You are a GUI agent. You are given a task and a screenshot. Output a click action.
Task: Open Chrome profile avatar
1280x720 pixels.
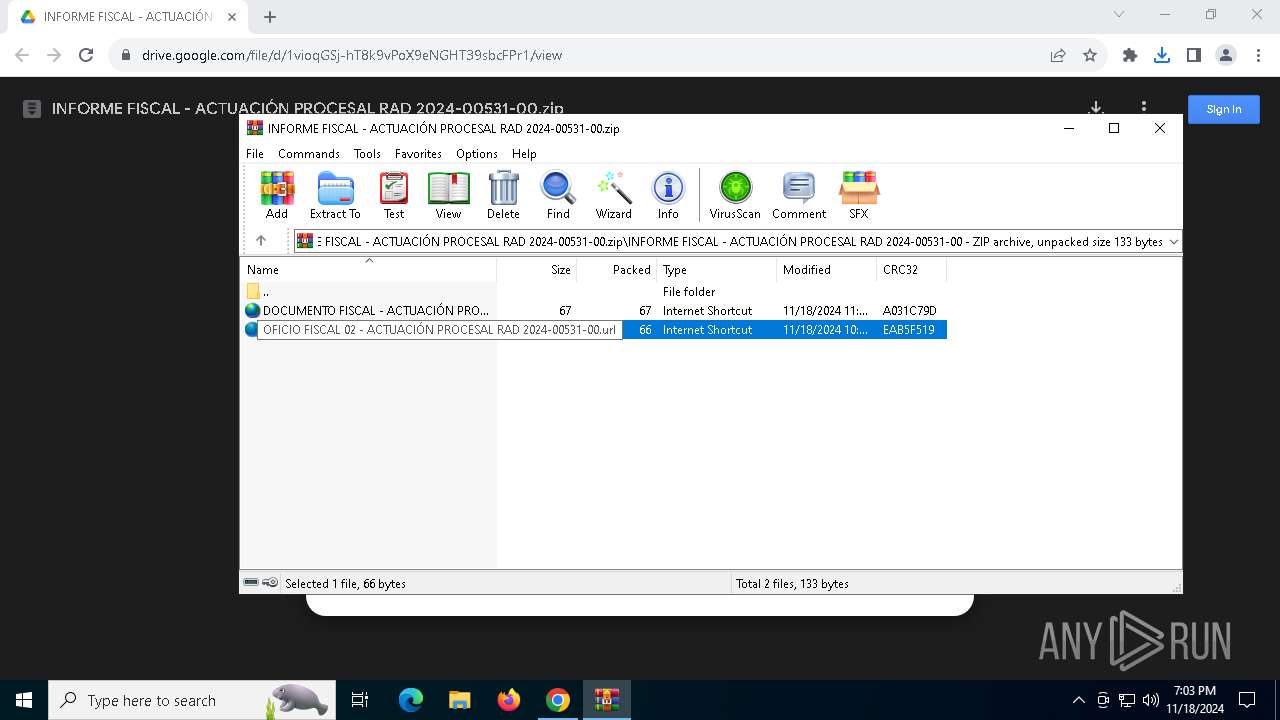(1226, 55)
